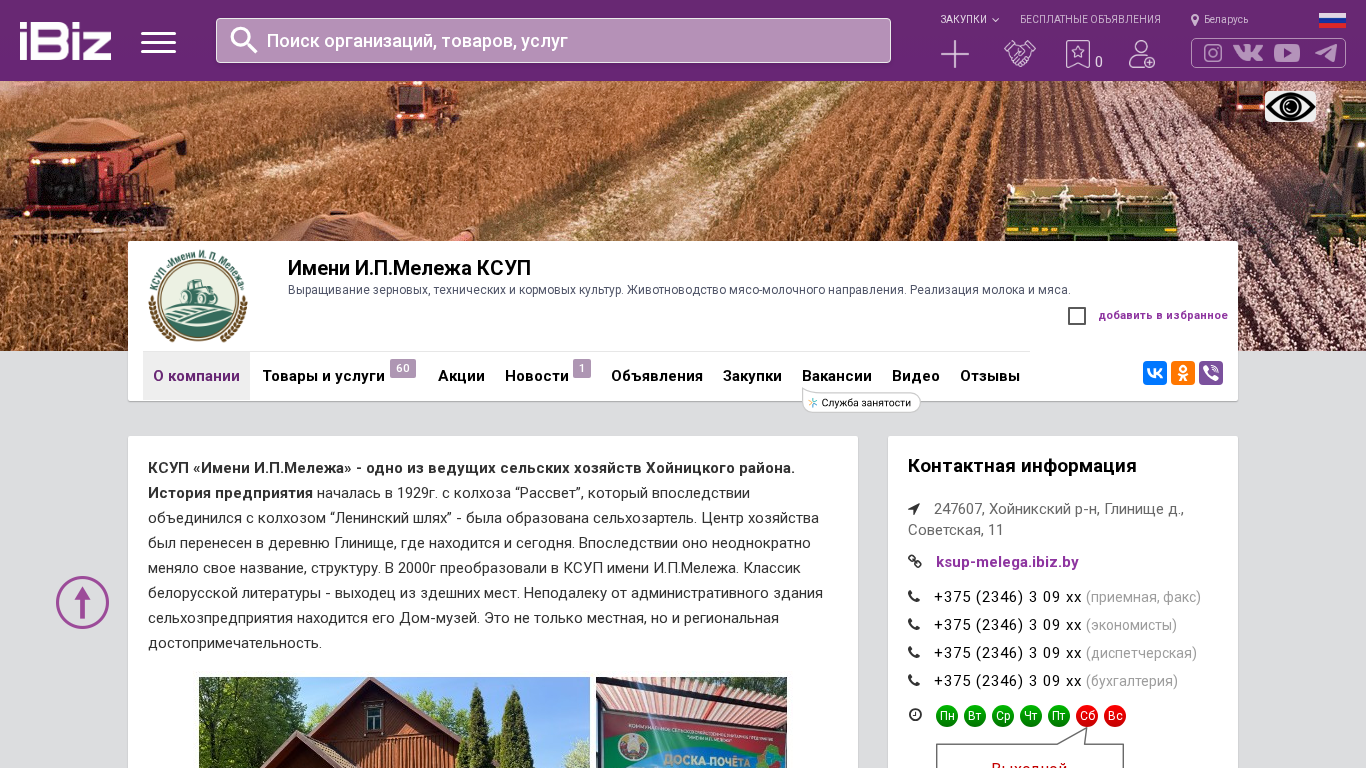Click the location pin near Беларусь
This screenshot has width=1366, height=768.
click(x=1195, y=20)
